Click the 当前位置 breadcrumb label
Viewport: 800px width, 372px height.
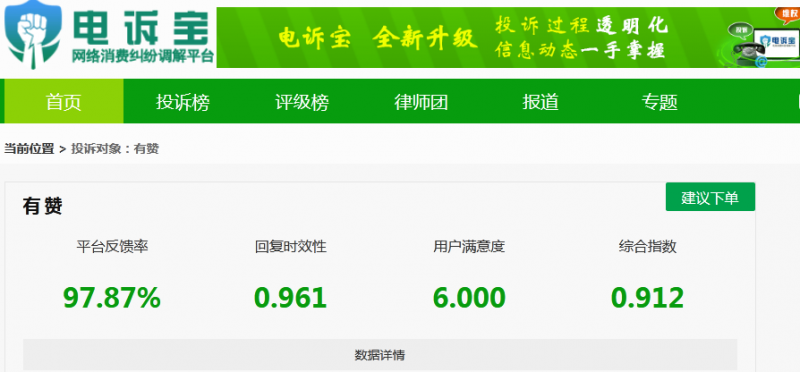coord(29,148)
